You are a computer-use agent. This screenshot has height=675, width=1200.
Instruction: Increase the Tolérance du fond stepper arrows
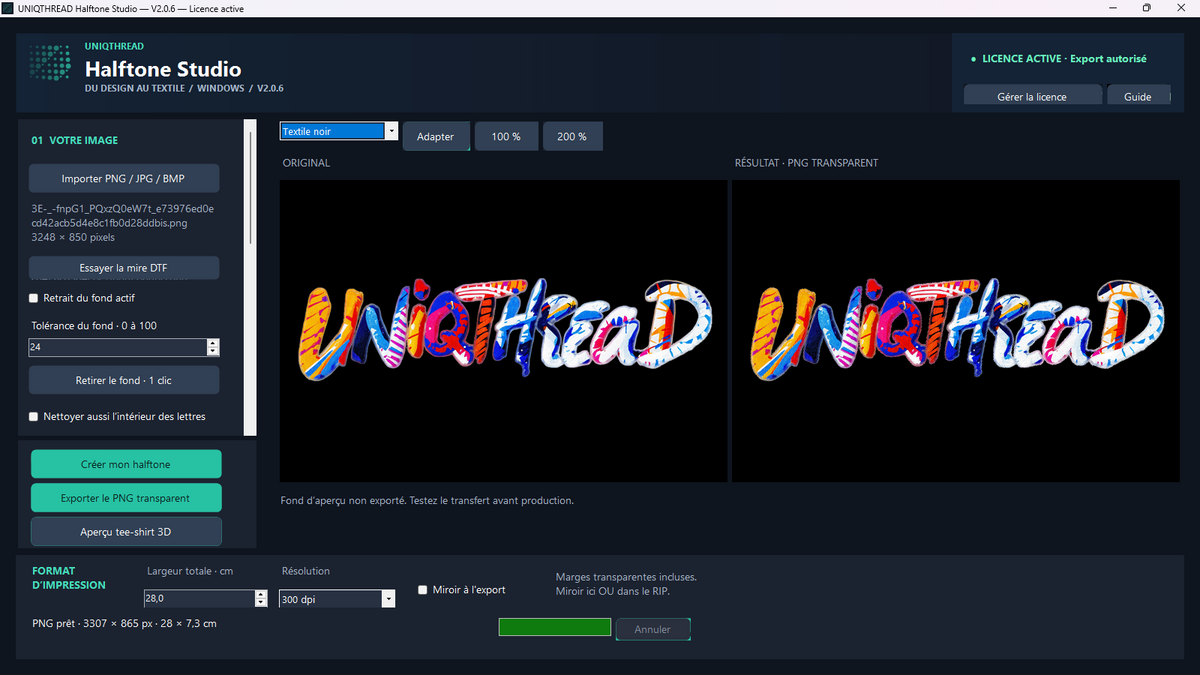[x=213, y=347]
